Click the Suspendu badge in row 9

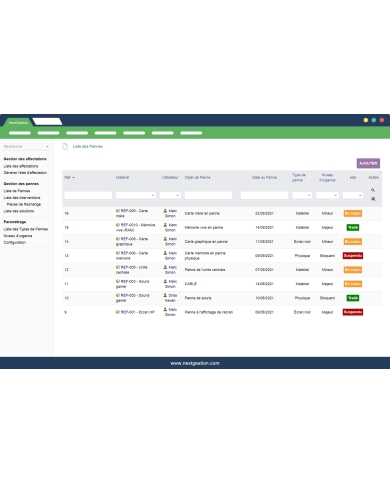pyautogui.click(x=353, y=312)
